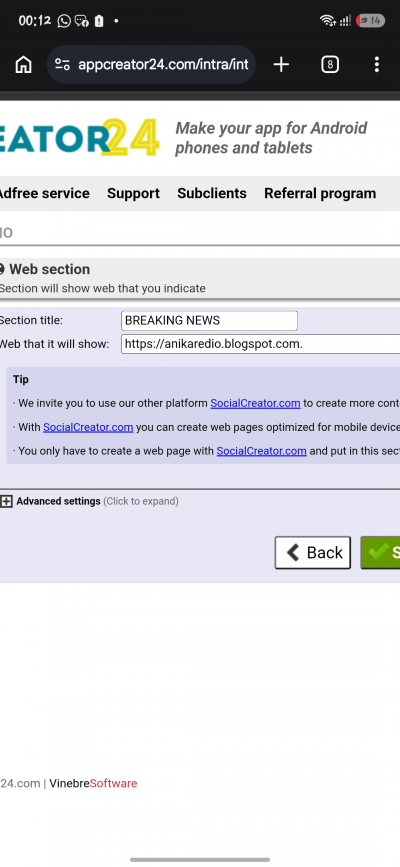Click the Advanced settings label
This screenshot has height=867, width=400.
pyautogui.click(x=58, y=502)
